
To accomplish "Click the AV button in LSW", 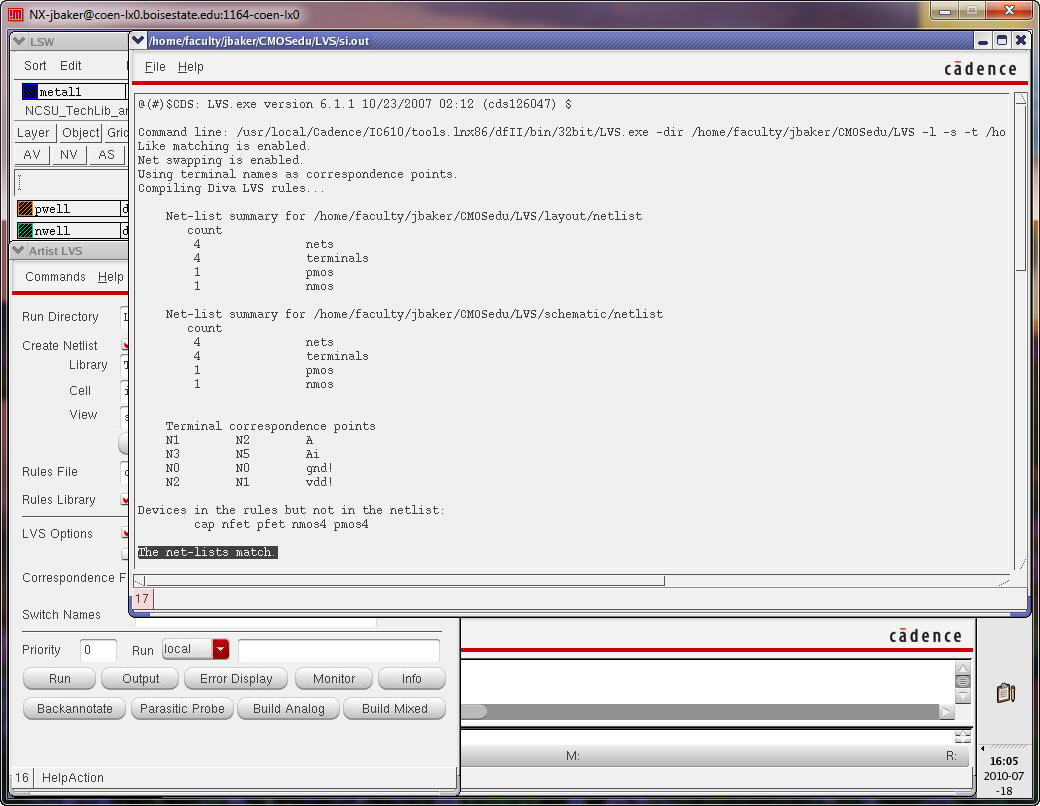I will pyautogui.click(x=32, y=155).
